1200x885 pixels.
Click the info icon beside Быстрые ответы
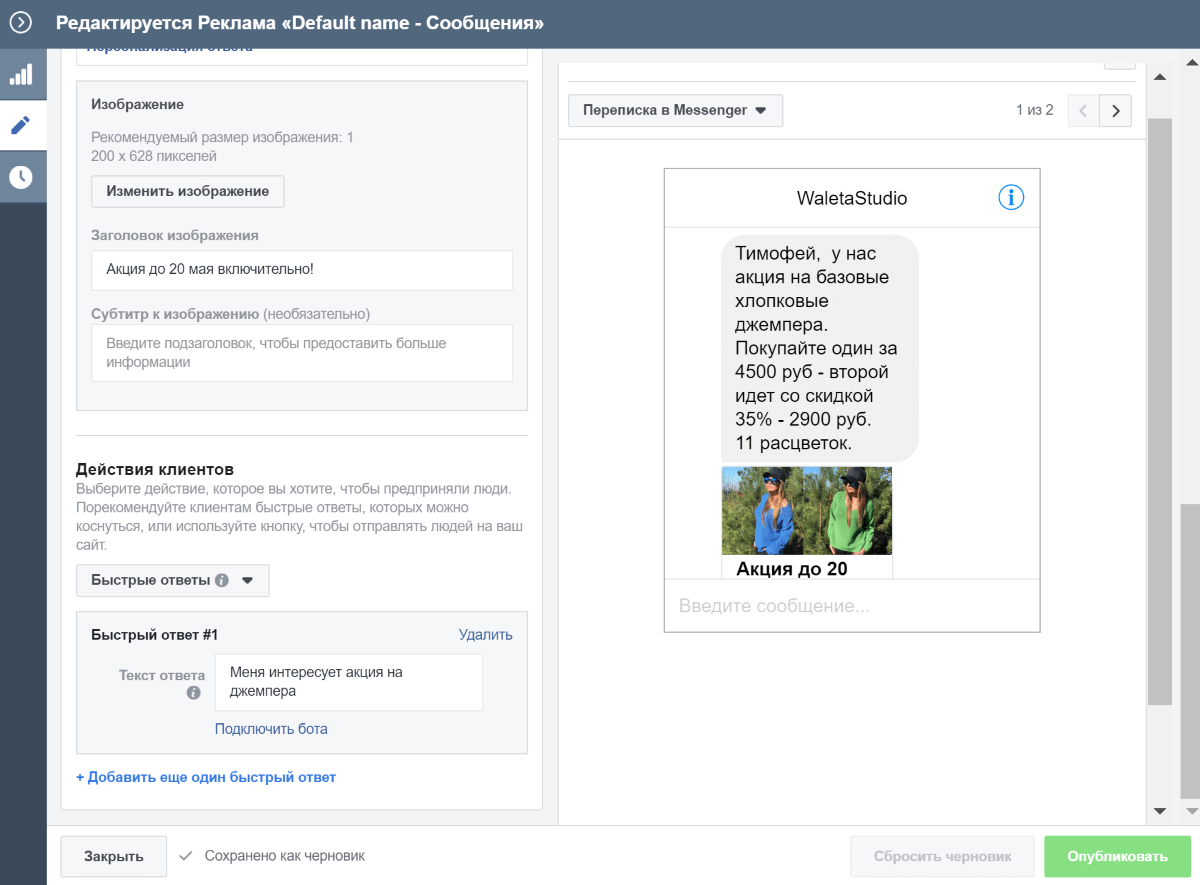[x=222, y=580]
